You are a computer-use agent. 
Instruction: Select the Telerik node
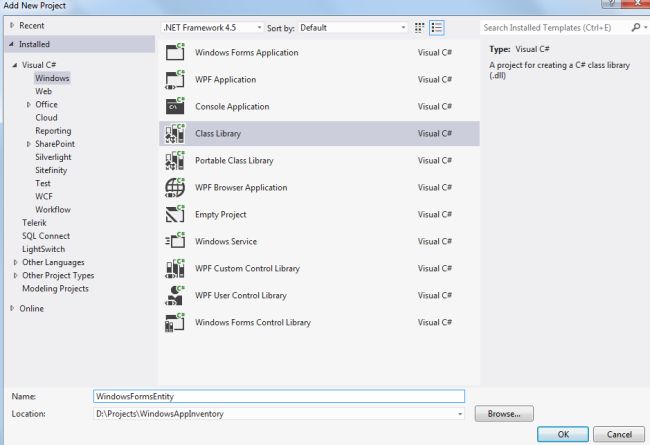[34, 223]
